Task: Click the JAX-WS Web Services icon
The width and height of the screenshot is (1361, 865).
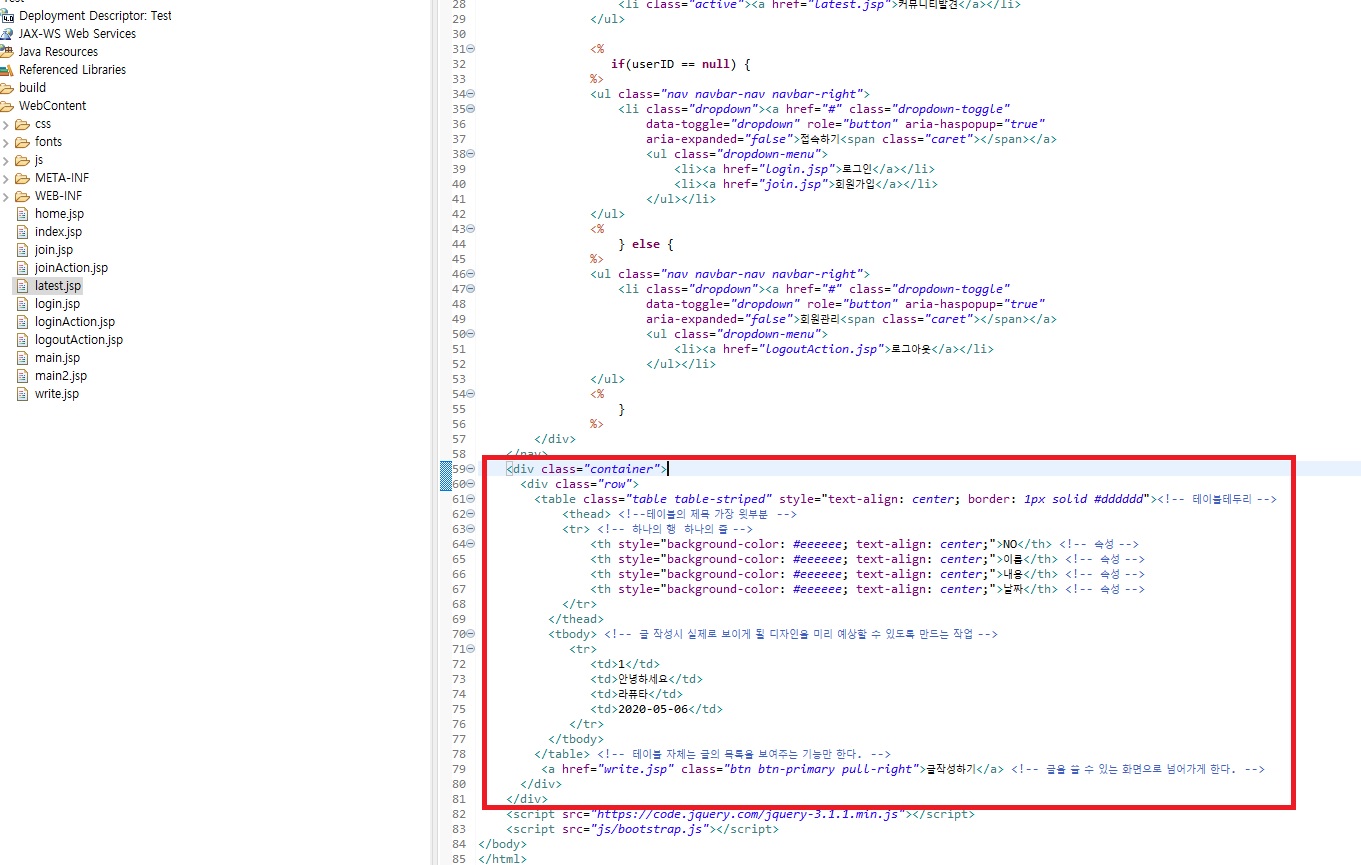Action: (x=7, y=34)
